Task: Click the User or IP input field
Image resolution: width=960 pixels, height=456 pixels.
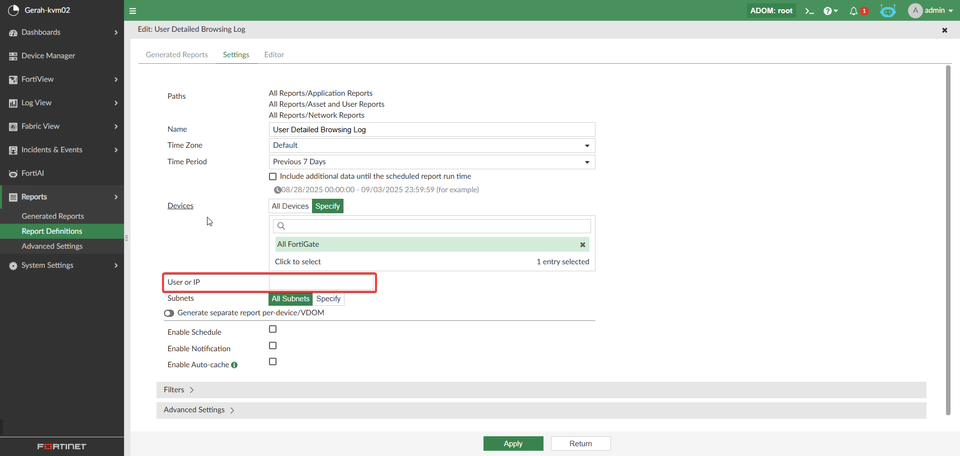Action: [321, 282]
